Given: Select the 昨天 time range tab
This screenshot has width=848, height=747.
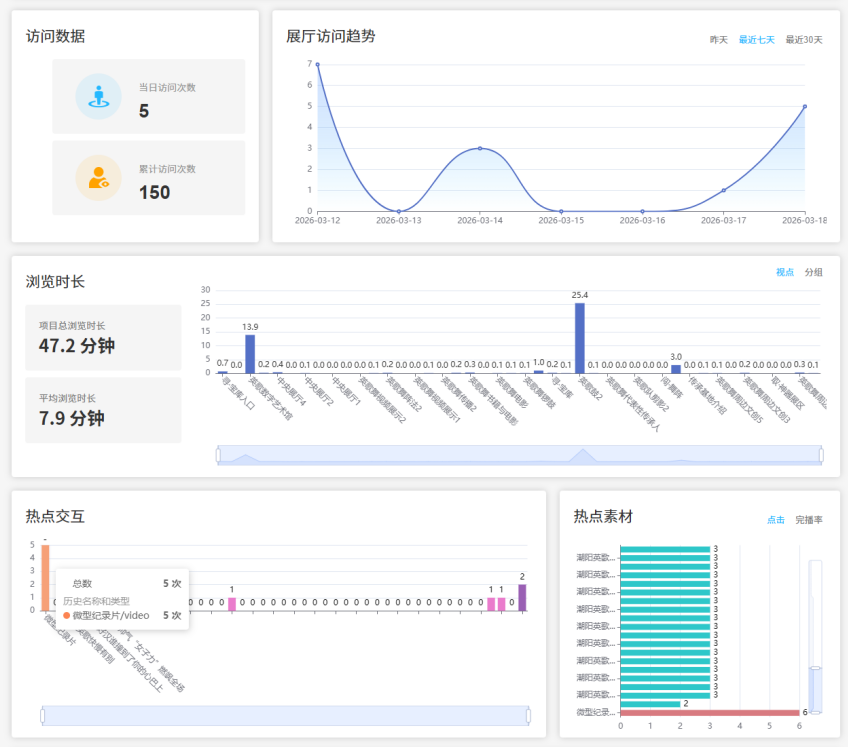Looking at the screenshot, I should 719,40.
